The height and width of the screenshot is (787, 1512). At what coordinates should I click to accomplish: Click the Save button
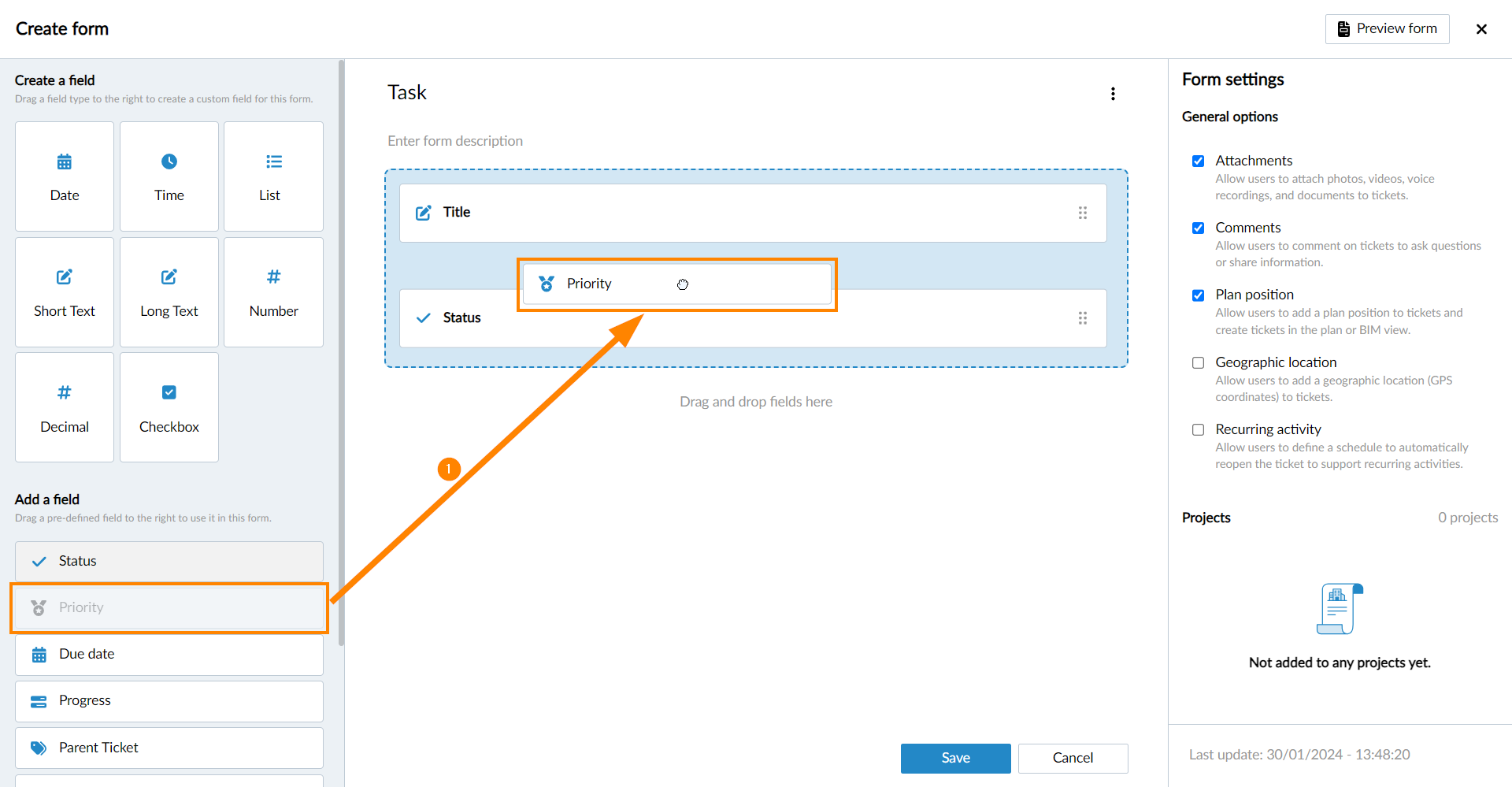pyautogui.click(x=955, y=758)
